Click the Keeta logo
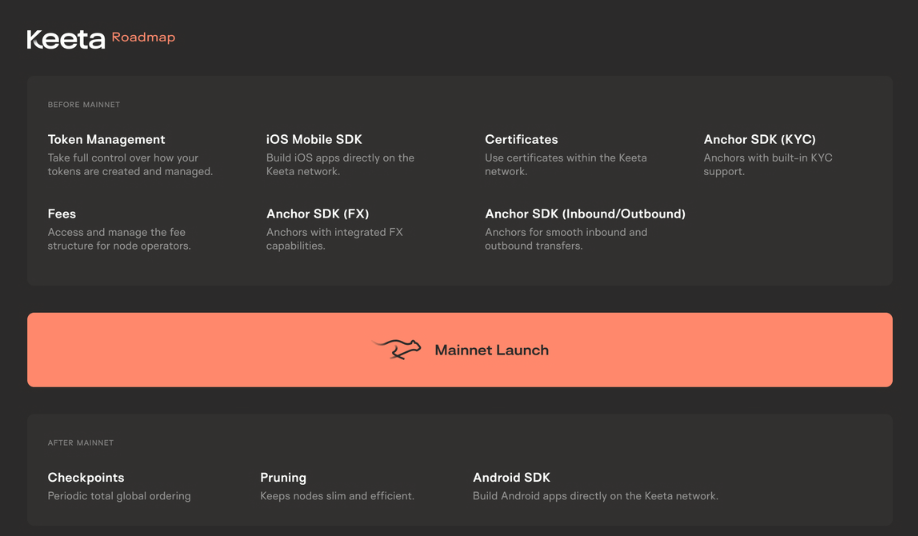 pos(65,39)
